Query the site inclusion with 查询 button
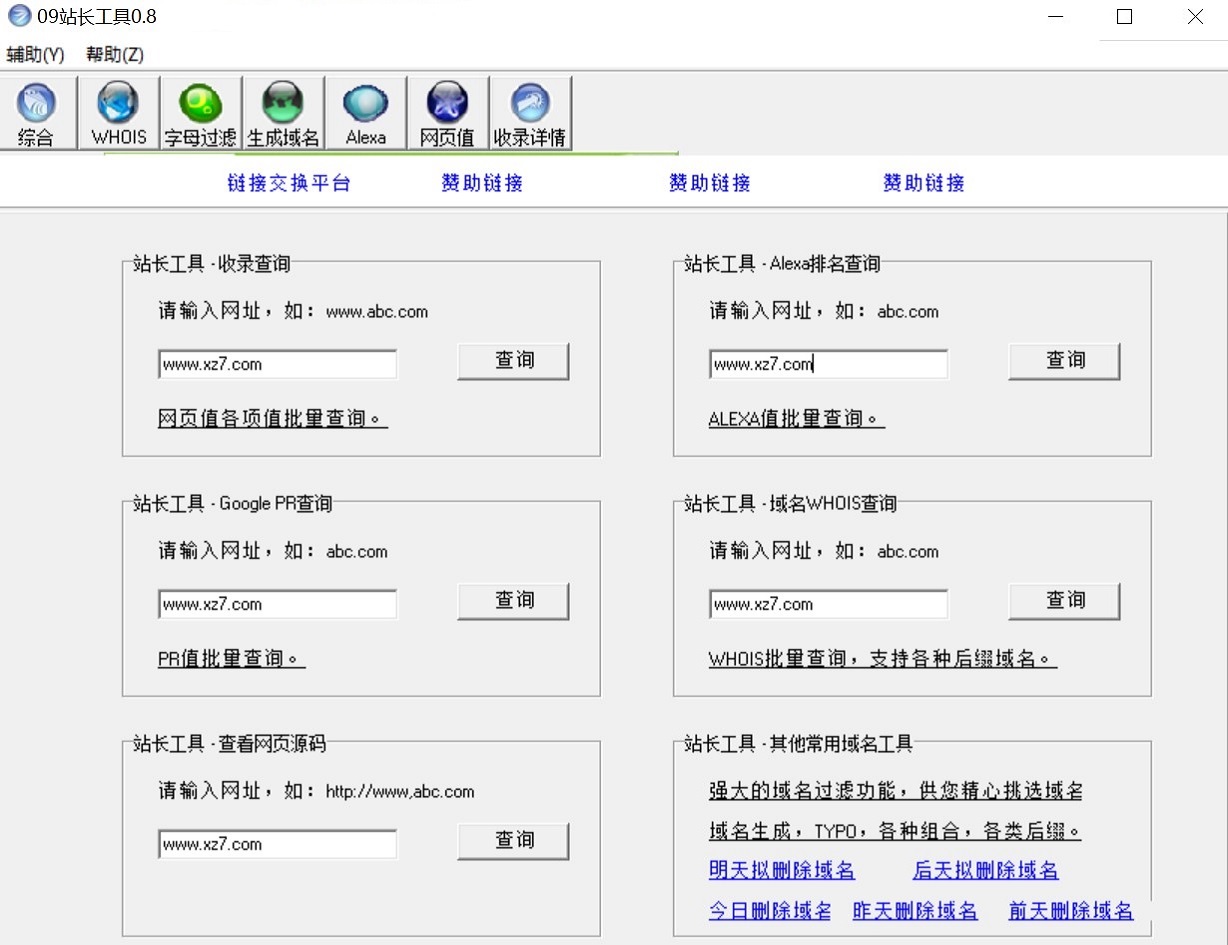This screenshot has width=1228, height=945. coord(512,361)
